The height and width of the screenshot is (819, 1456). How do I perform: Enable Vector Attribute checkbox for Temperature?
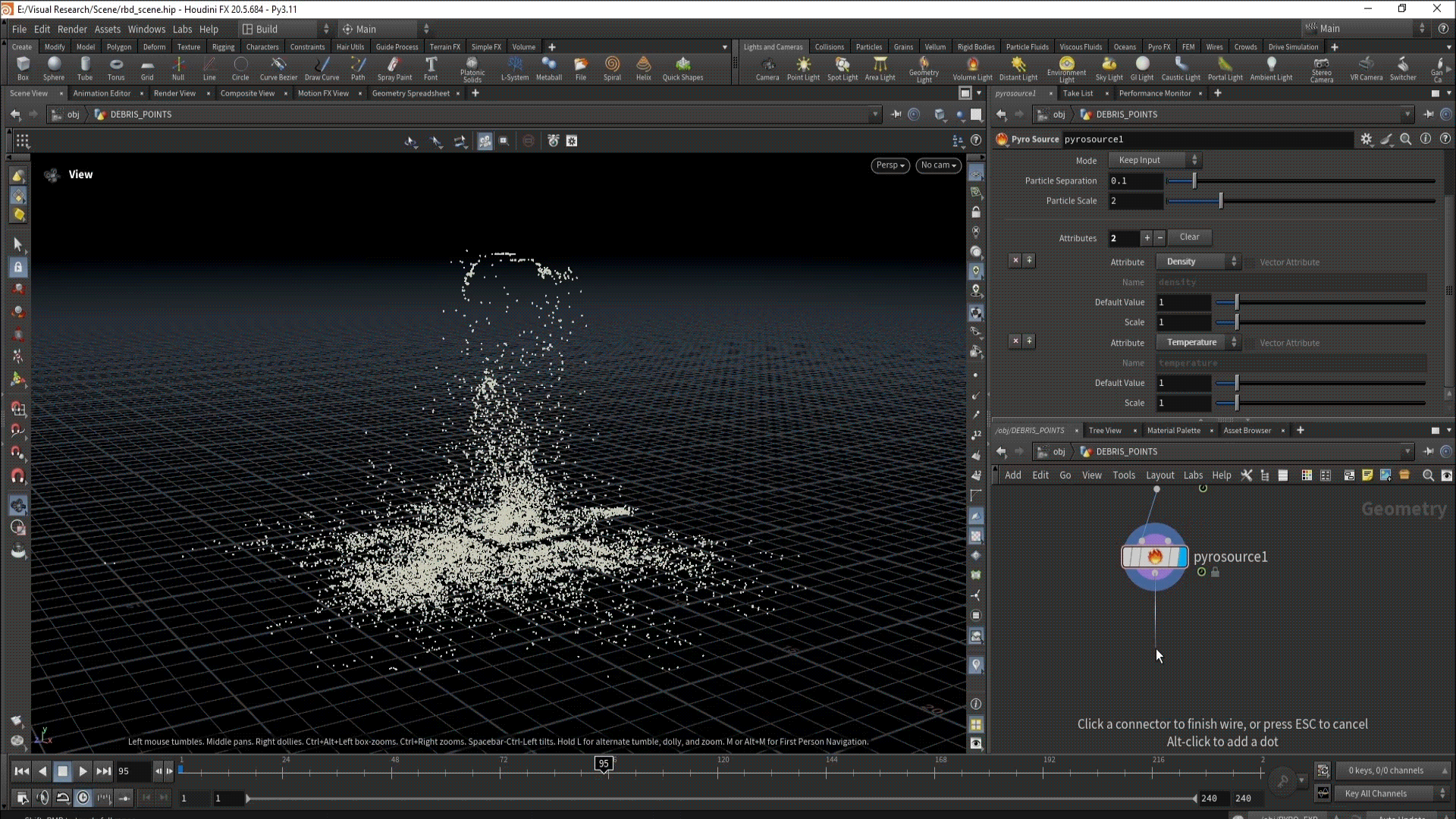[1250, 343]
